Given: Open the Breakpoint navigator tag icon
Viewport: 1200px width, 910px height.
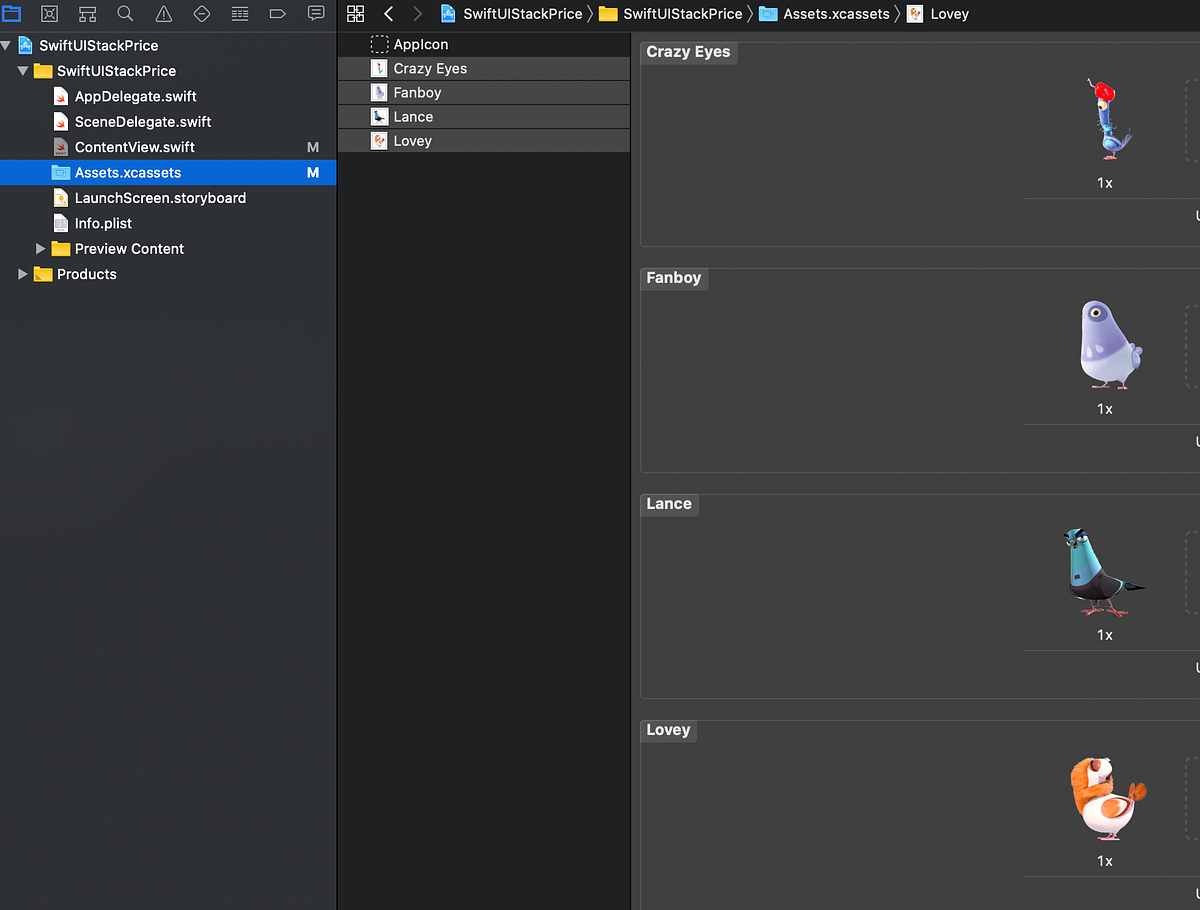Looking at the screenshot, I should (x=275, y=13).
